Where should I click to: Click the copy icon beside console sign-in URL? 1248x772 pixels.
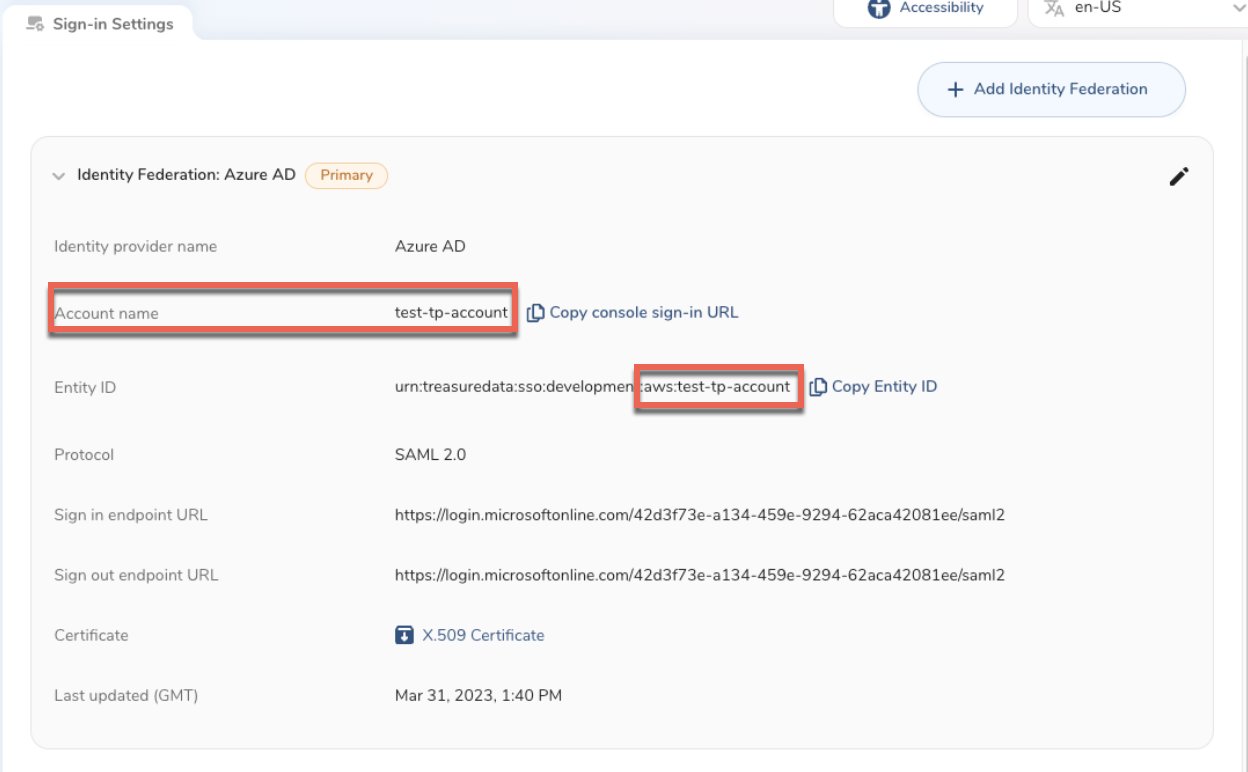[535, 313]
